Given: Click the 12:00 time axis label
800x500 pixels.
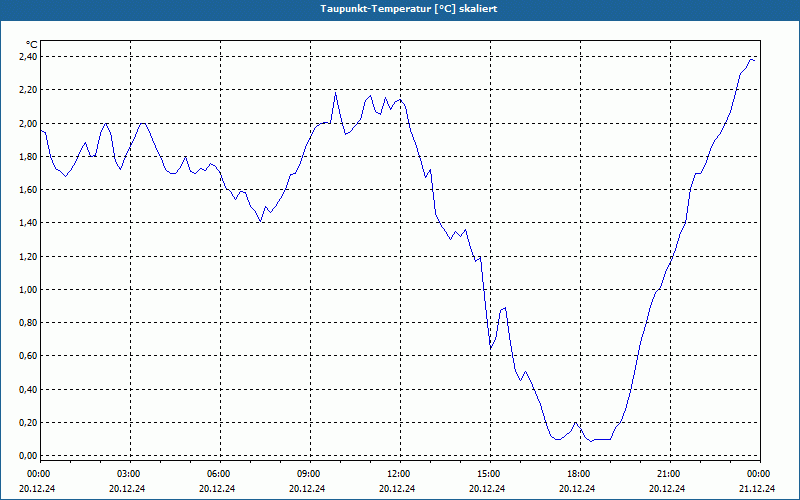Looking at the screenshot, I should click(x=400, y=474).
